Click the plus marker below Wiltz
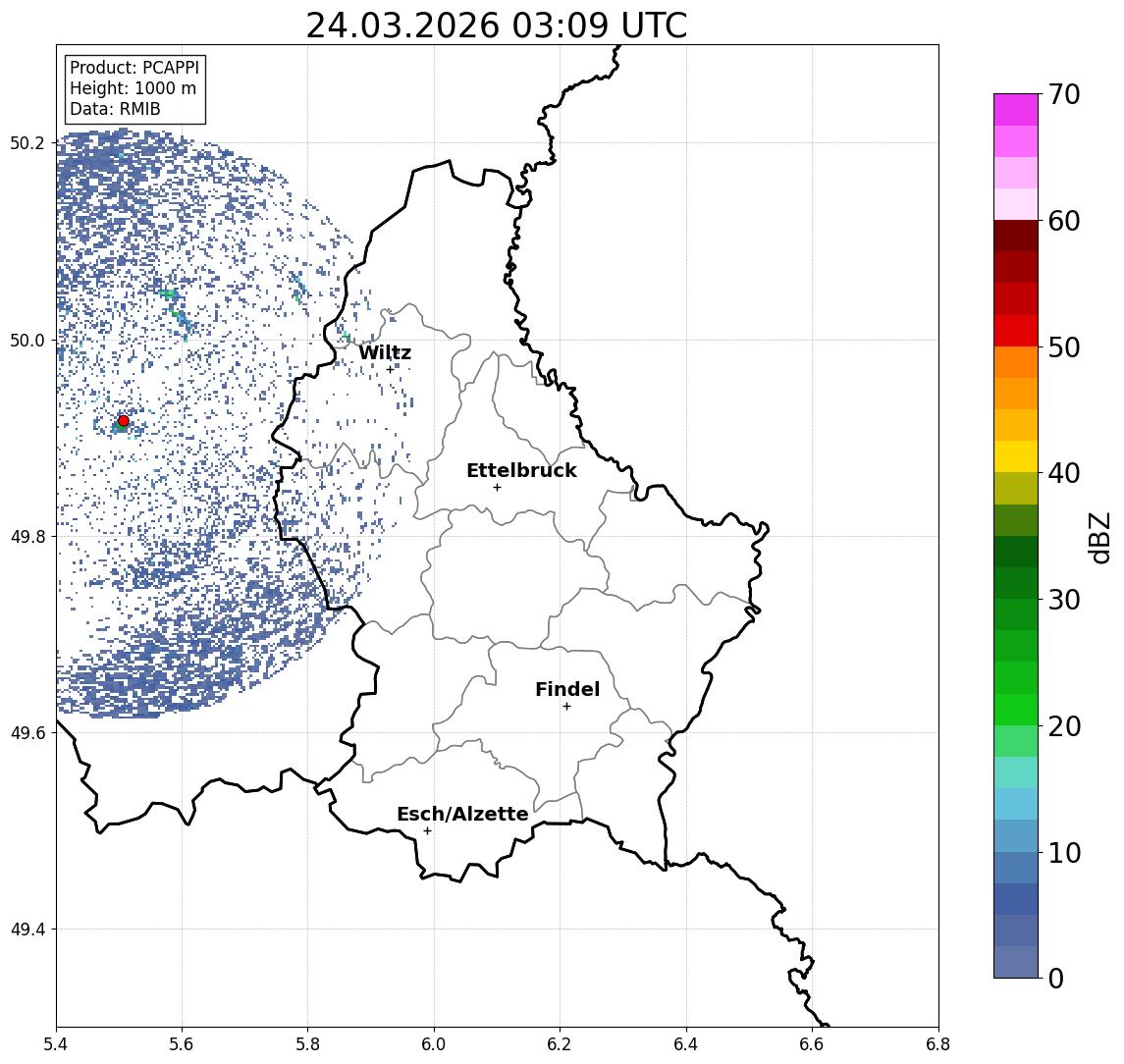 (390, 370)
